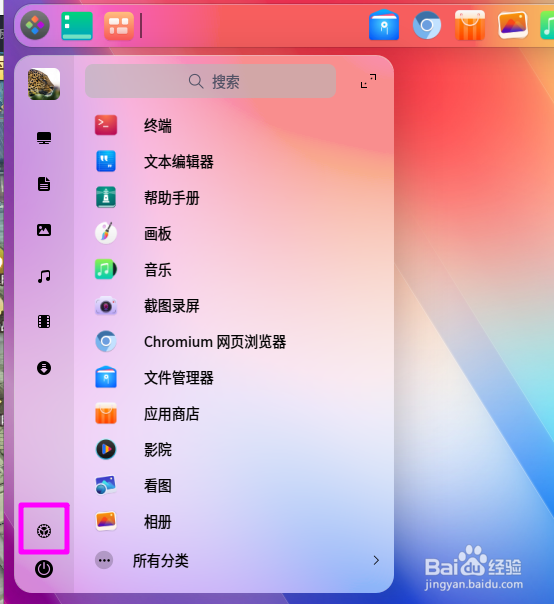Click the 搜索 search field
The height and width of the screenshot is (604, 554).
[x=210, y=81]
